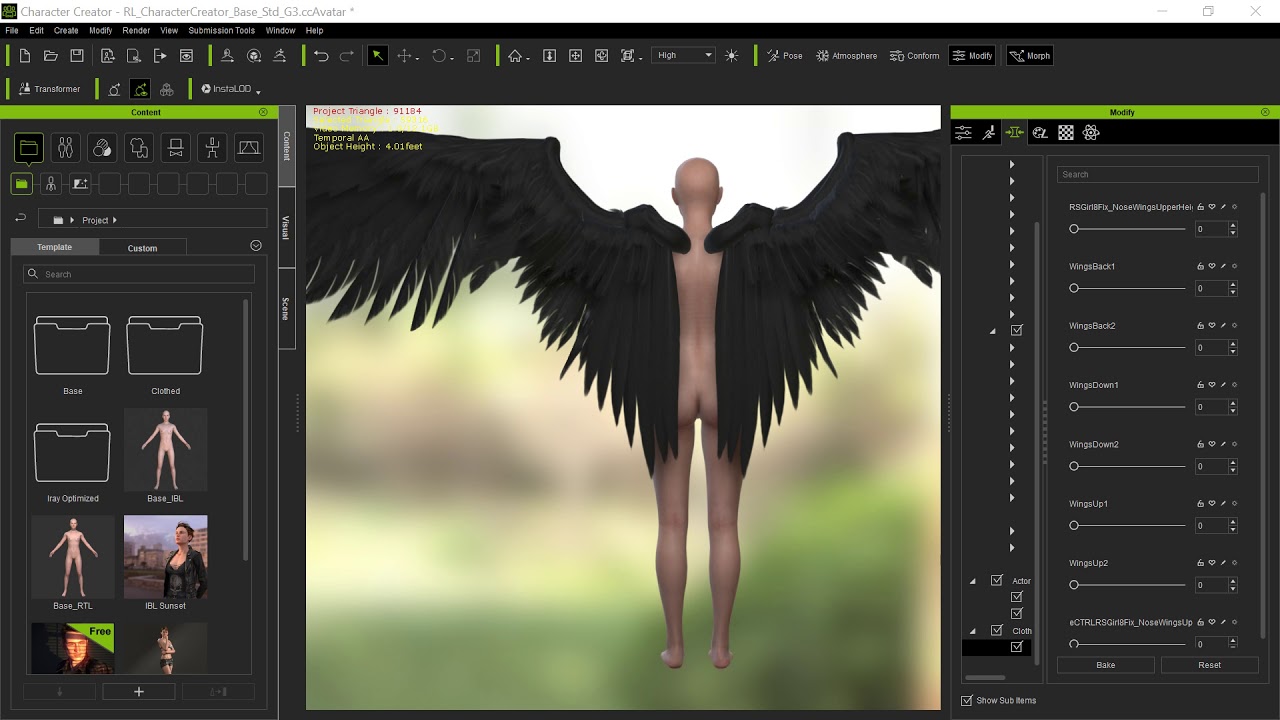Open the morph tab icon in the Modify panel
1280x720 pixels.
(1015, 132)
